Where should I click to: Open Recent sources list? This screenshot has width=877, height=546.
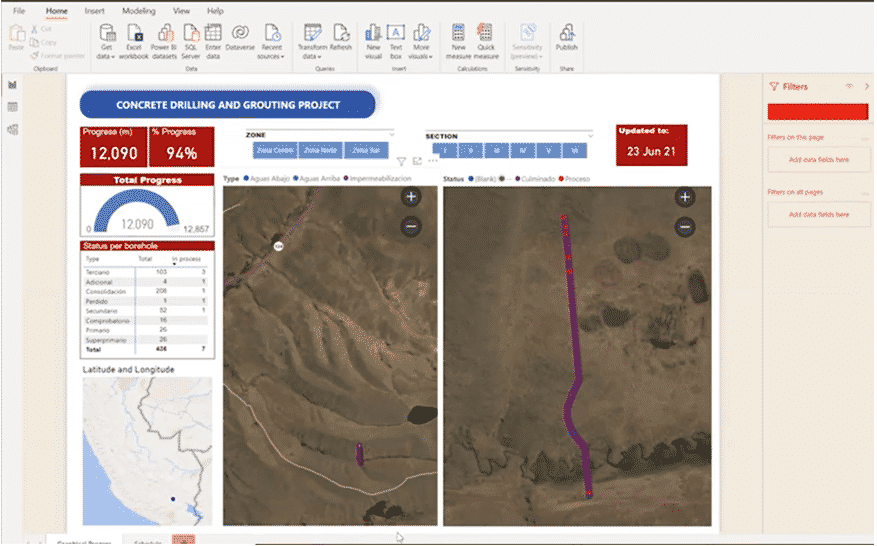click(x=272, y=41)
